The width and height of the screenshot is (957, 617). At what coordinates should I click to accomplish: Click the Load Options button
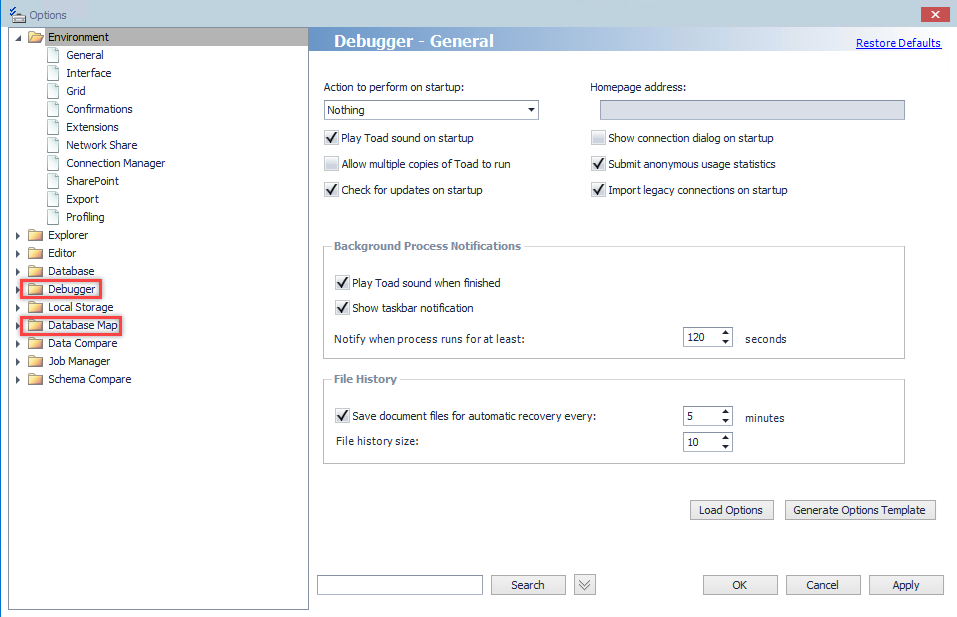click(731, 510)
